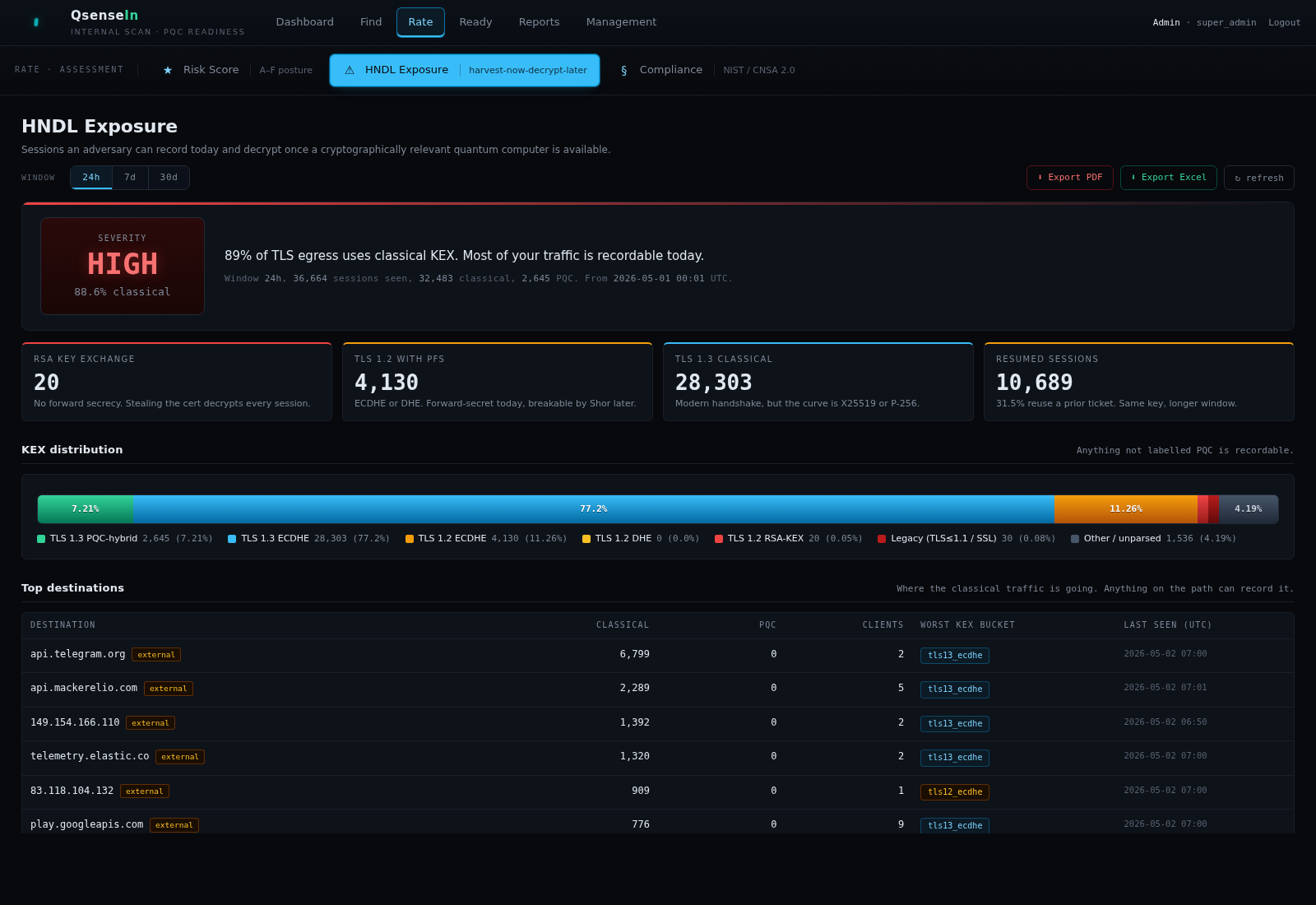Click the 2026-05-02 06:50 last seen value

(x=1165, y=722)
